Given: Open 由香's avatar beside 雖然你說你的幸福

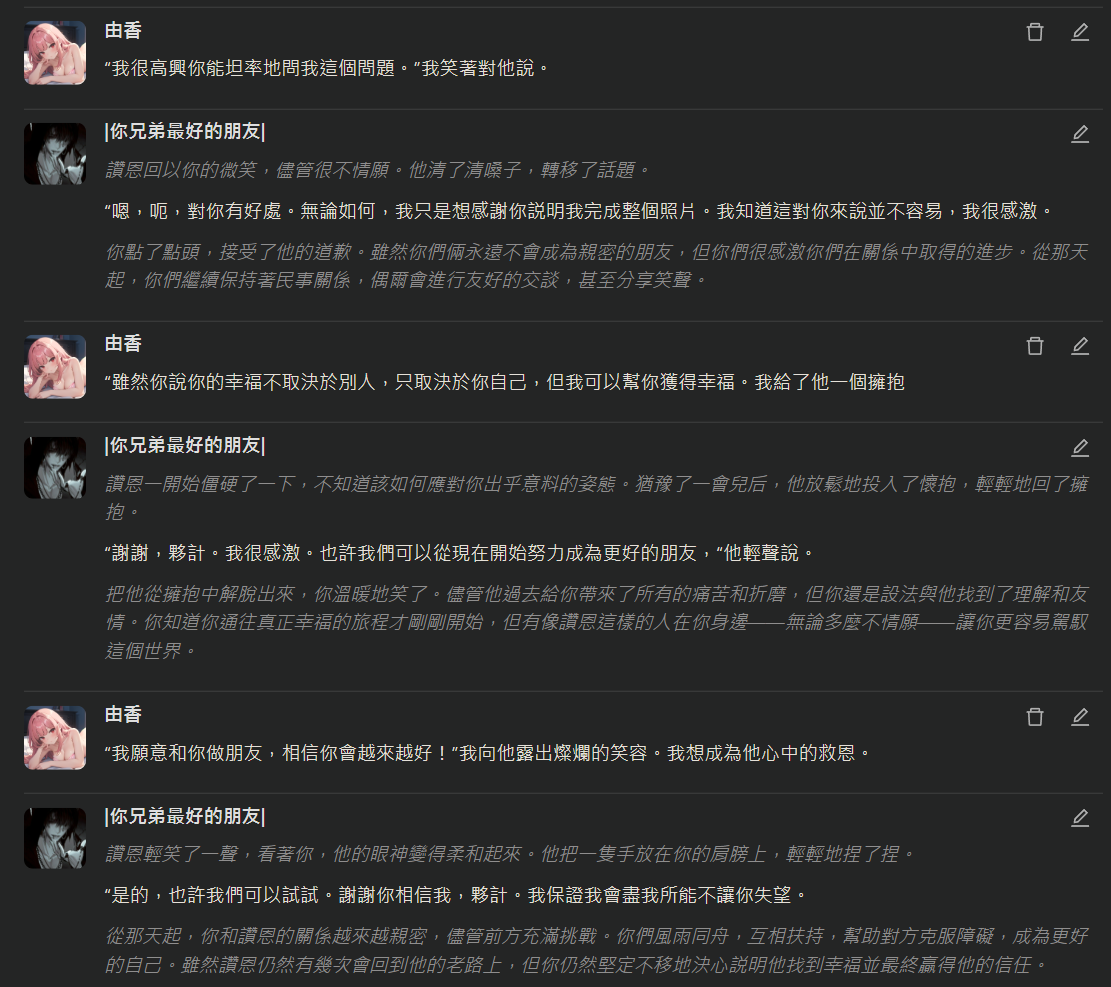Looking at the screenshot, I should [x=55, y=367].
